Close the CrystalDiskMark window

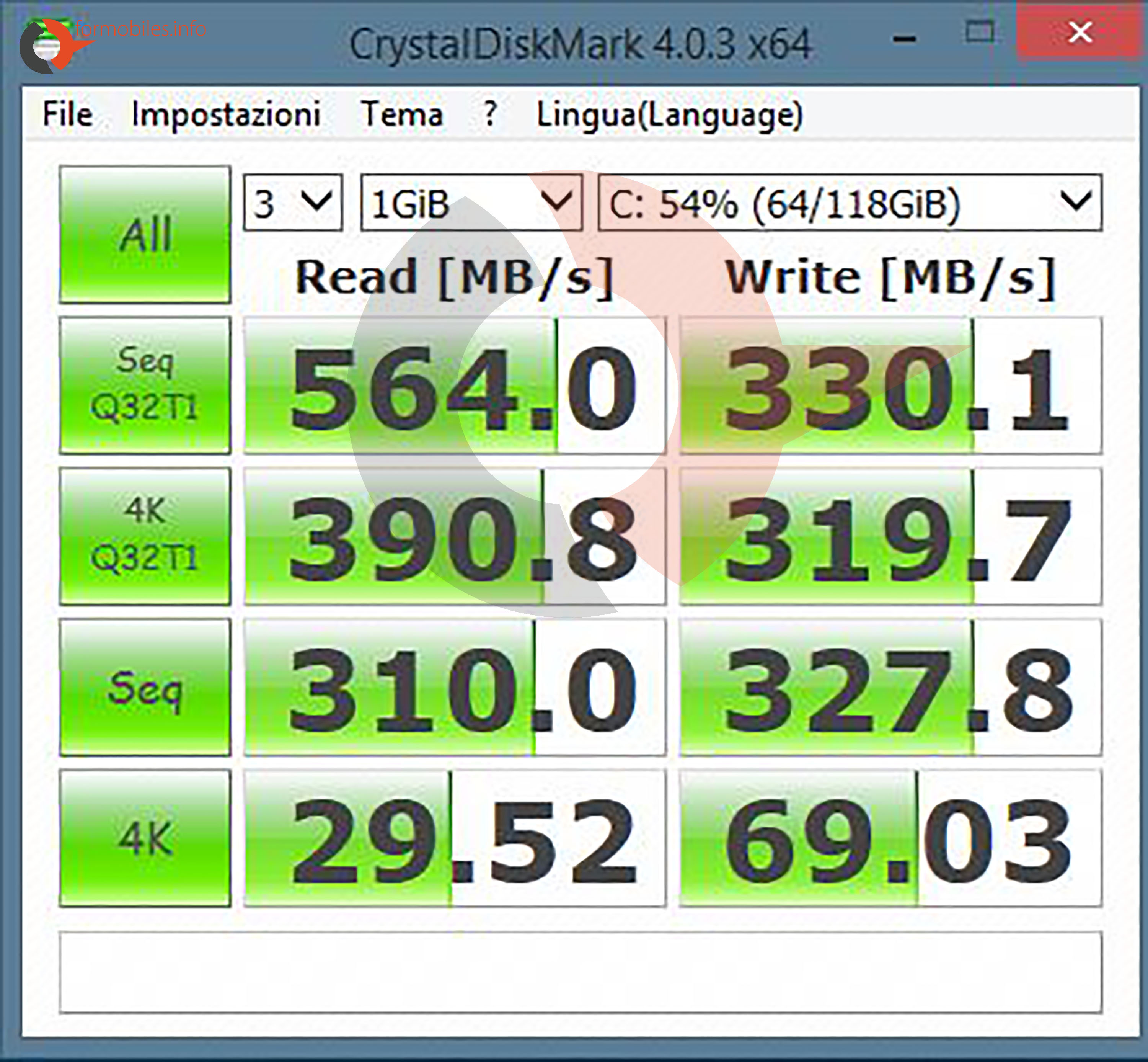tap(1079, 32)
